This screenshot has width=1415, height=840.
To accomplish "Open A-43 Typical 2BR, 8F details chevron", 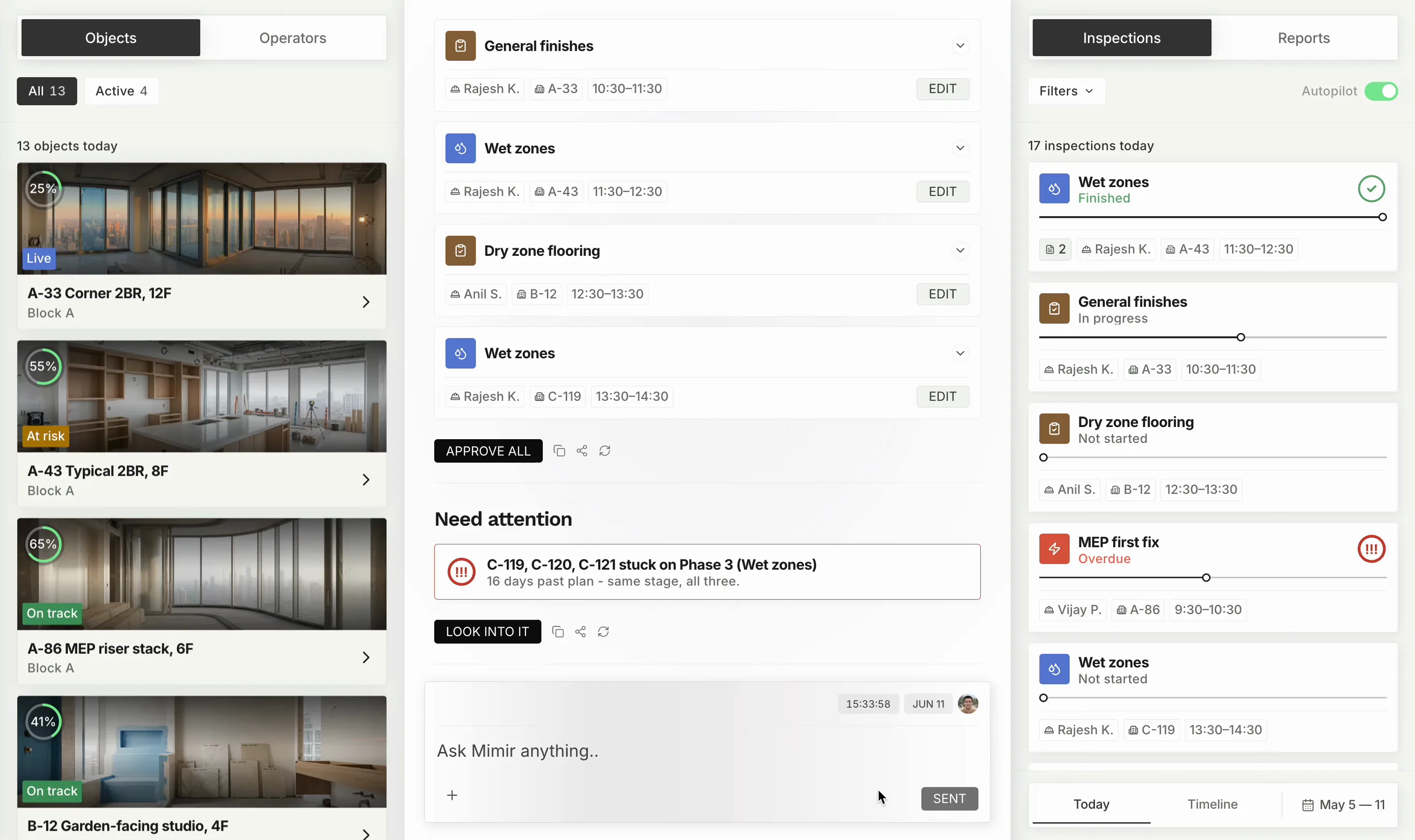I will (x=366, y=480).
